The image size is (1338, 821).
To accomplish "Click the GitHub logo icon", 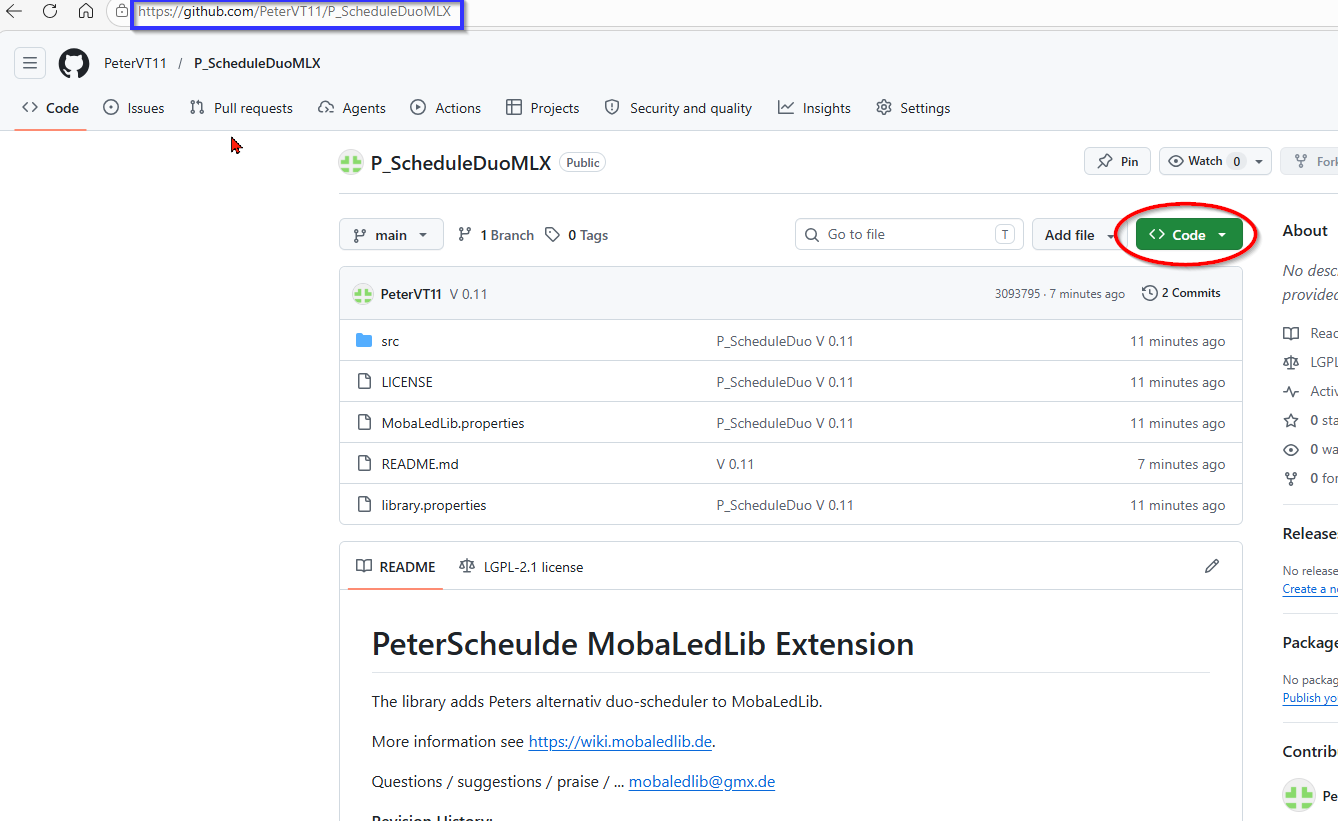I will click(x=74, y=63).
